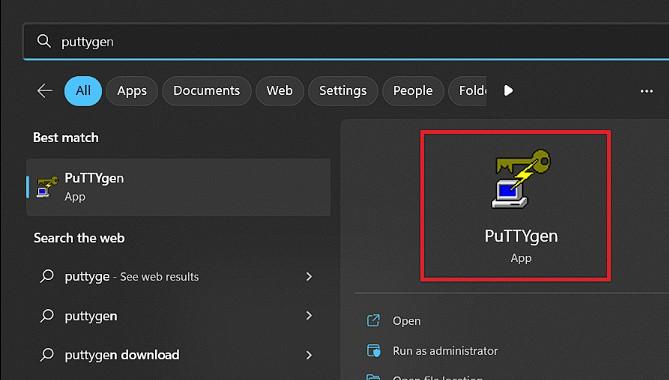Show more filter tabs with play arrow
This screenshot has height=380, width=669.
[508, 91]
